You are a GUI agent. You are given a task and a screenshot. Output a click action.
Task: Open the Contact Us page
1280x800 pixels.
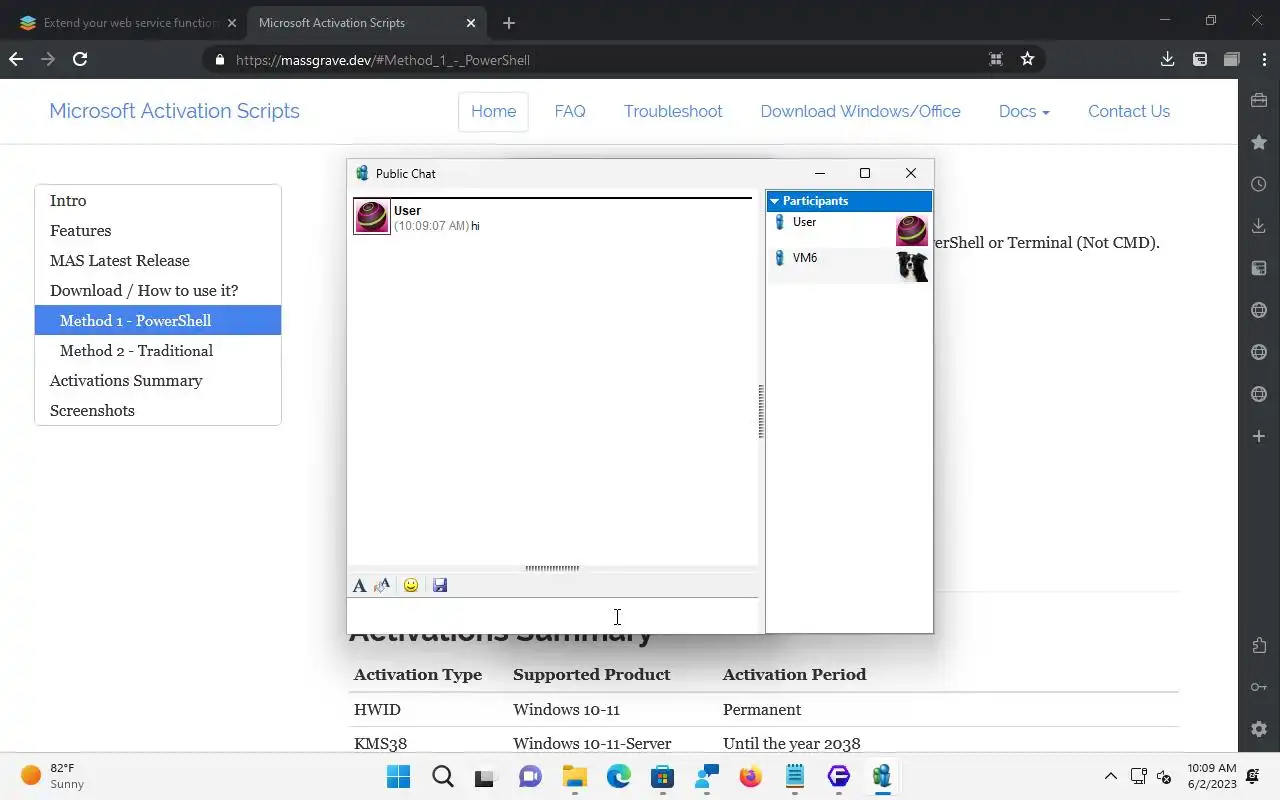click(x=1129, y=111)
